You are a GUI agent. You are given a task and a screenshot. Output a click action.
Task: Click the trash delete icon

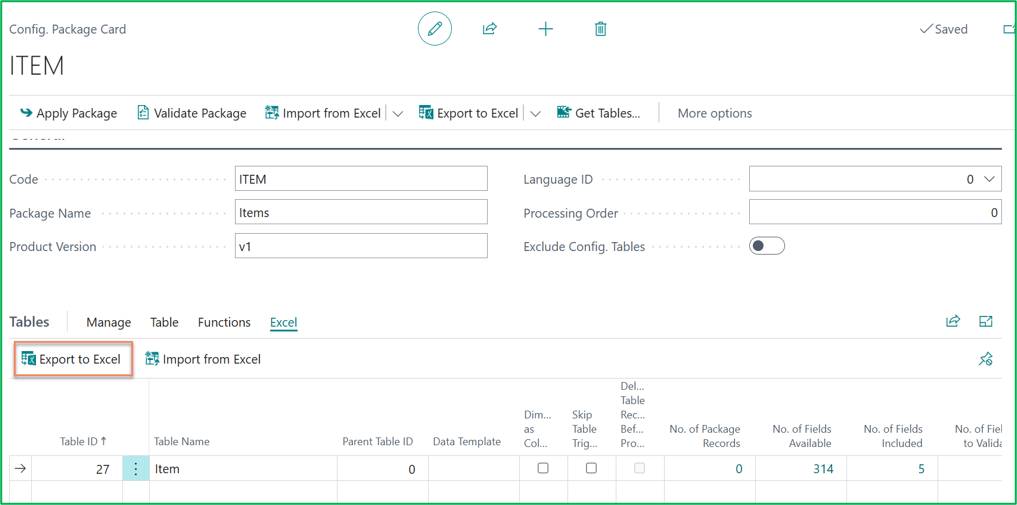click(x=601, y=29)
